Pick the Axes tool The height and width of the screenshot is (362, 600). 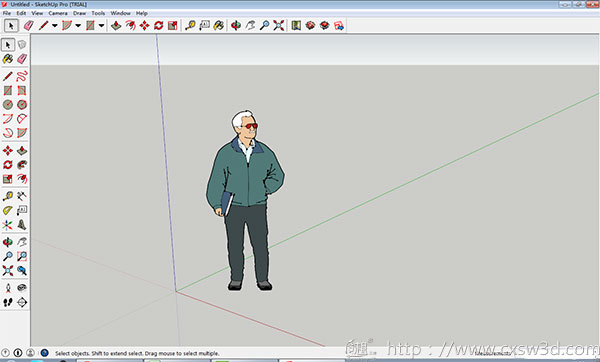(x=8, y=225)
